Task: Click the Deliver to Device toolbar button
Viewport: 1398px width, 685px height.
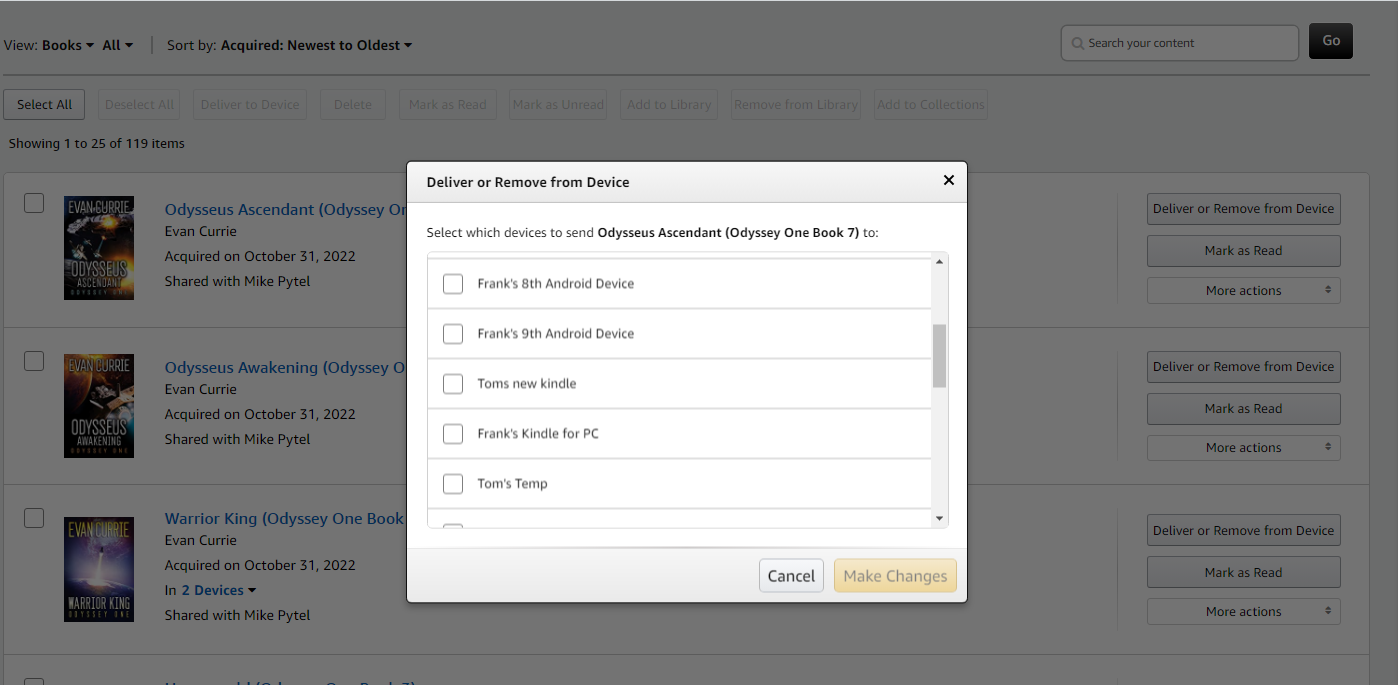Action: pos(250,105)
